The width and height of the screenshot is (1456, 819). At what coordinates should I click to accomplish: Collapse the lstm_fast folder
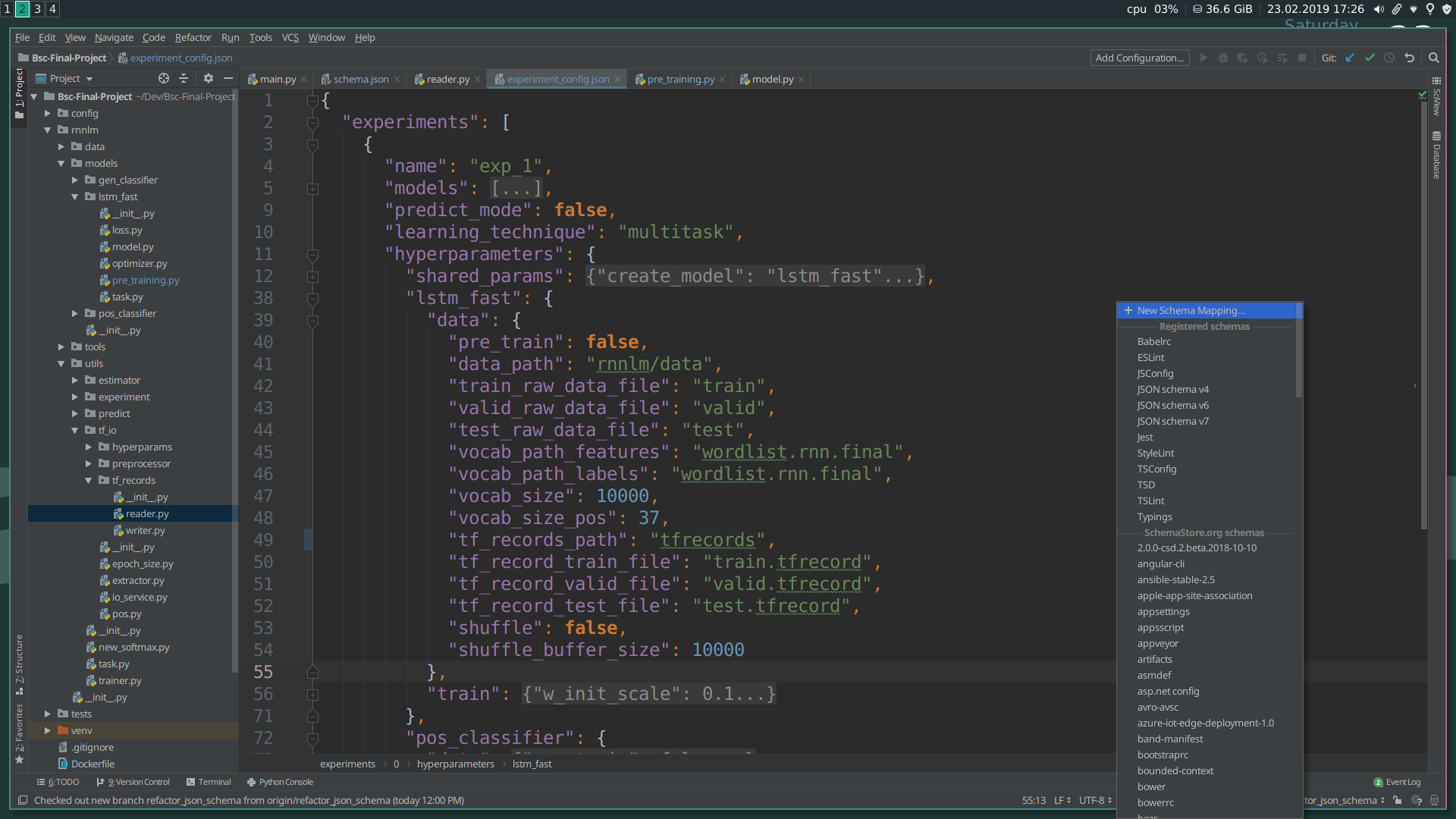point(75,196)
